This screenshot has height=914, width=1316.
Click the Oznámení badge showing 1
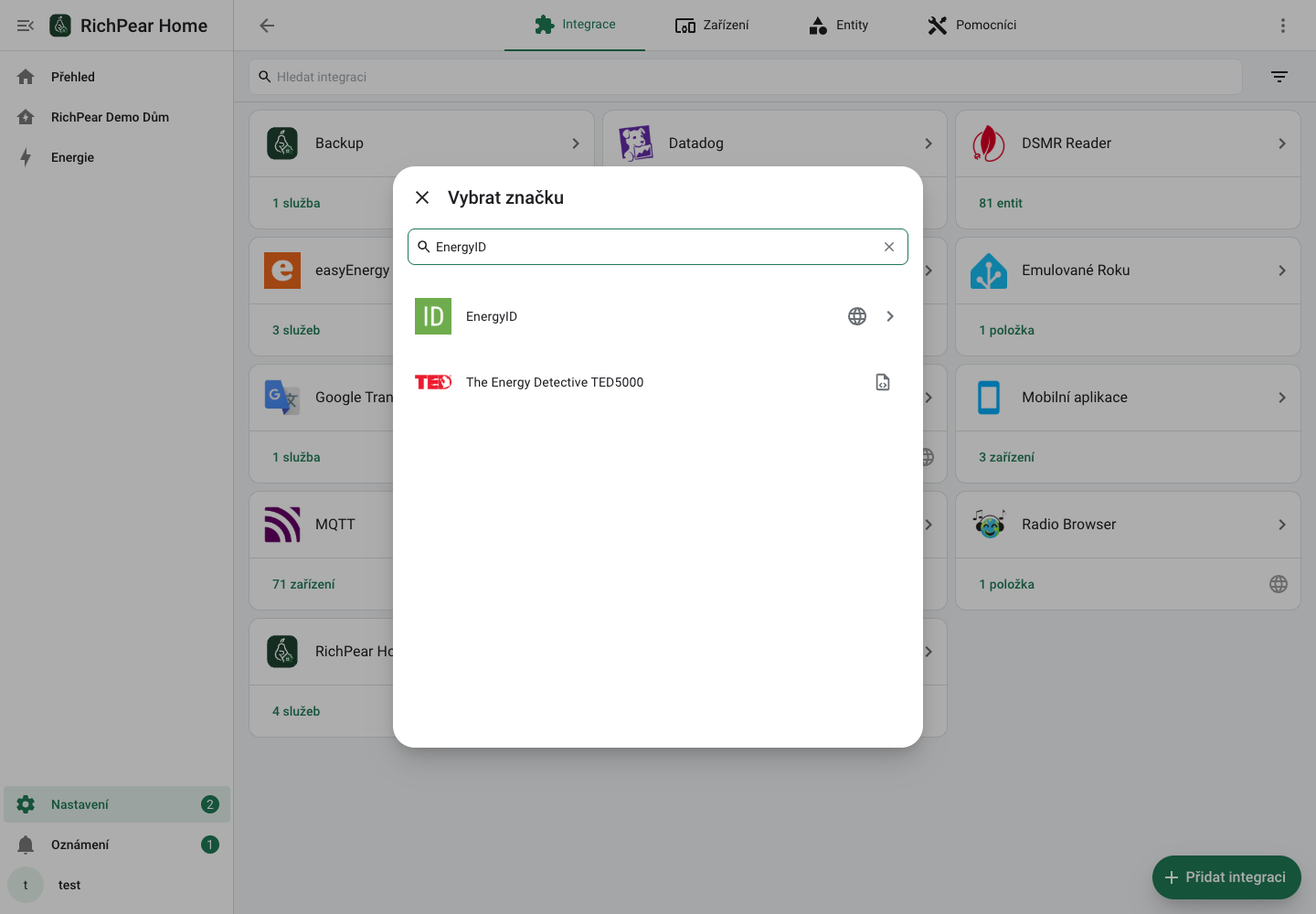click(210, 845)
